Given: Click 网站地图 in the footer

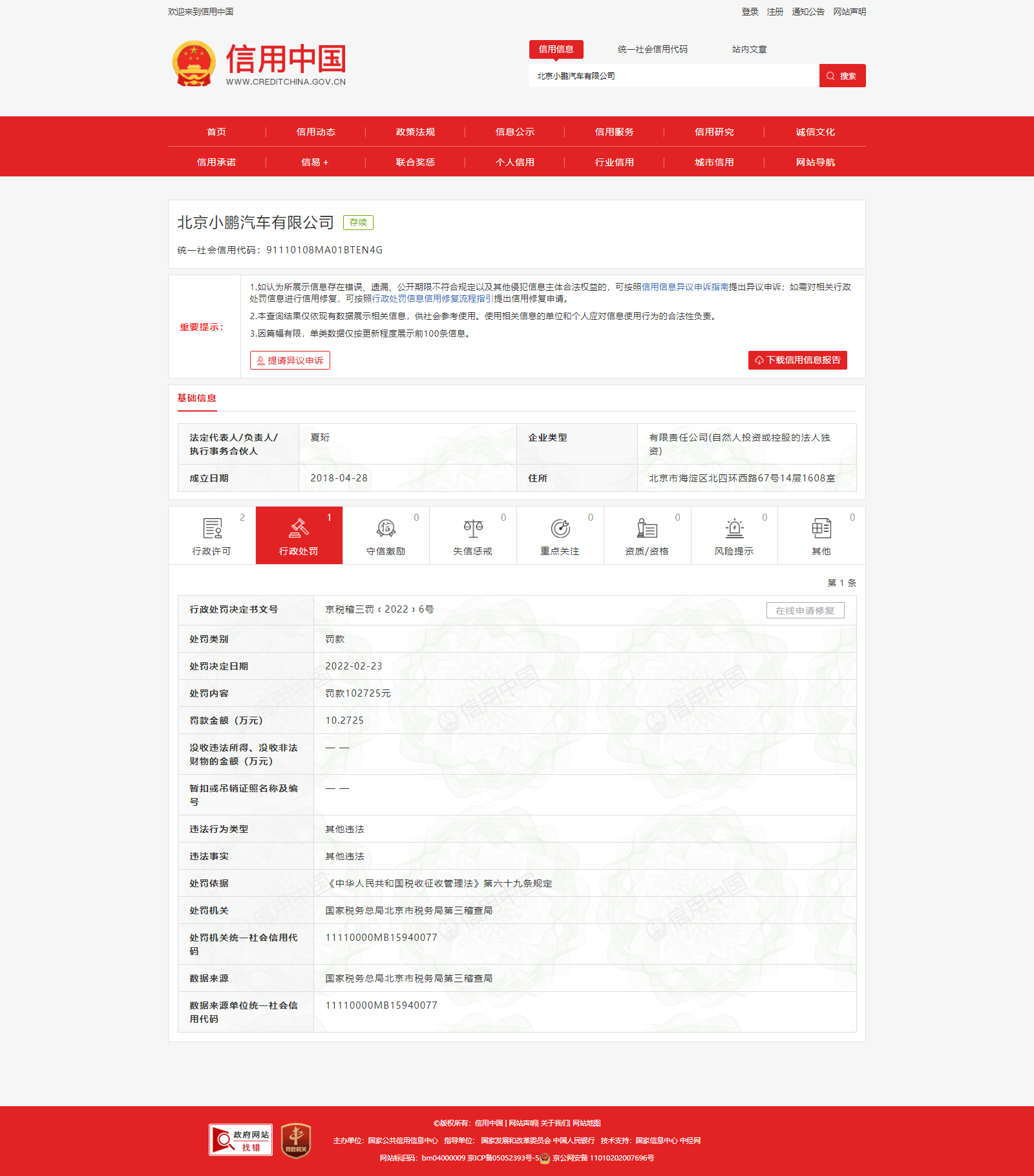Looking at the screenshot, I should 587,1123.
